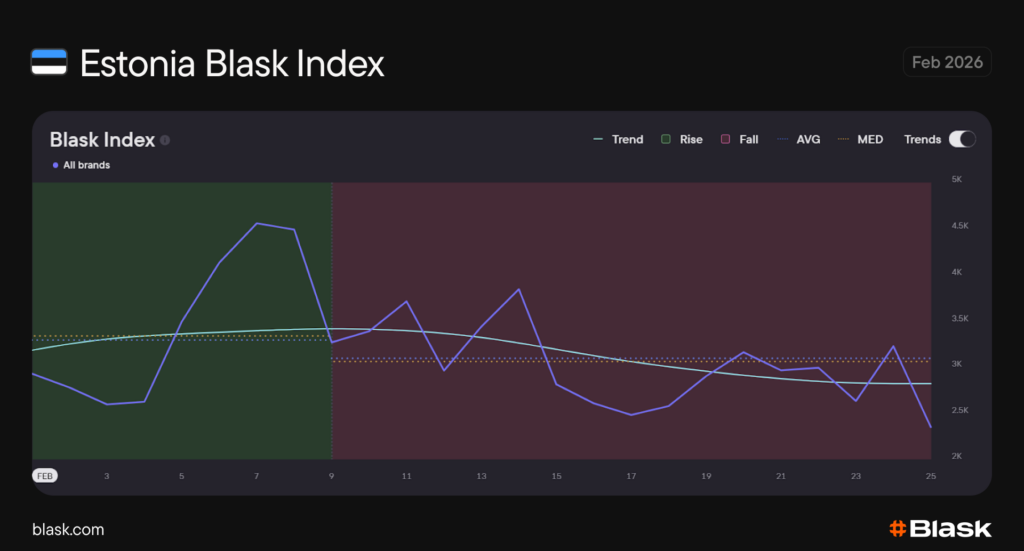Click the Estonia flag icon
This screenshot has width=1024, height=551.
click(49, 63)
